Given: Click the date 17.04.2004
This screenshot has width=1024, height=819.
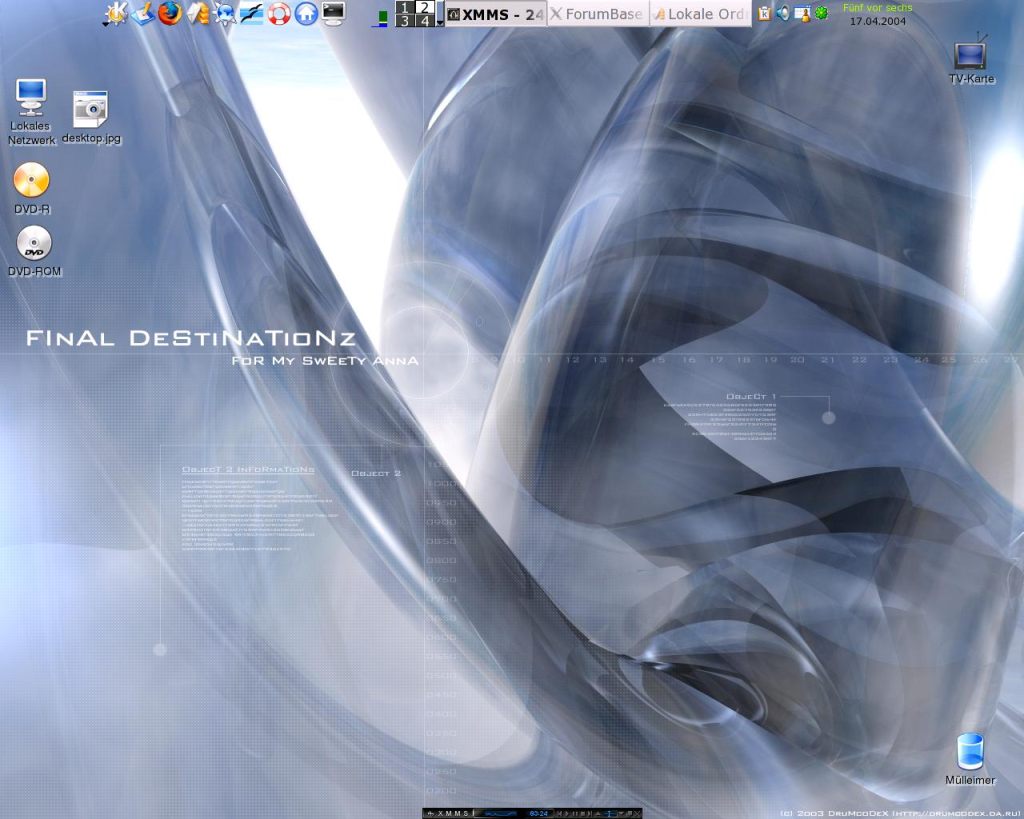Looking at the screenshot, I should (878, 21).
